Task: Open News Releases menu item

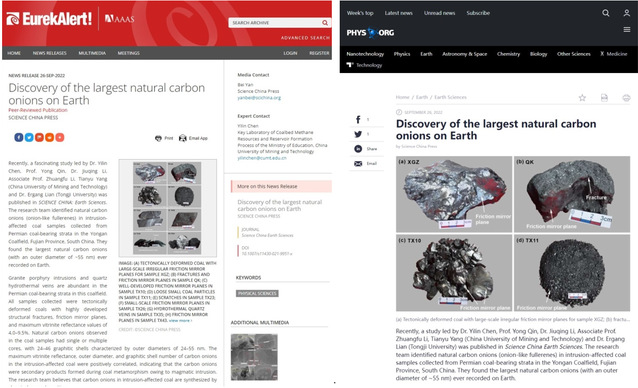Action: (50, 53)
